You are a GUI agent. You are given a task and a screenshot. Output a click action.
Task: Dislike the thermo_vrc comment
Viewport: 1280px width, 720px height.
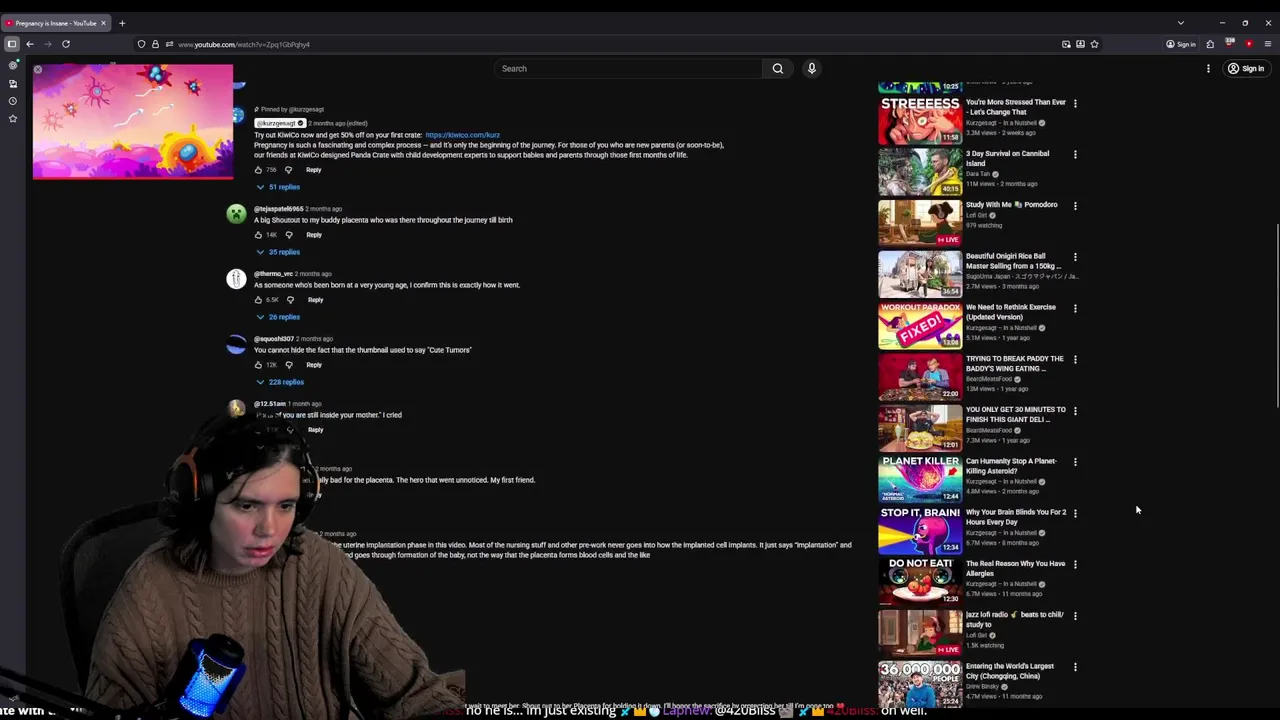pos(290,300)
